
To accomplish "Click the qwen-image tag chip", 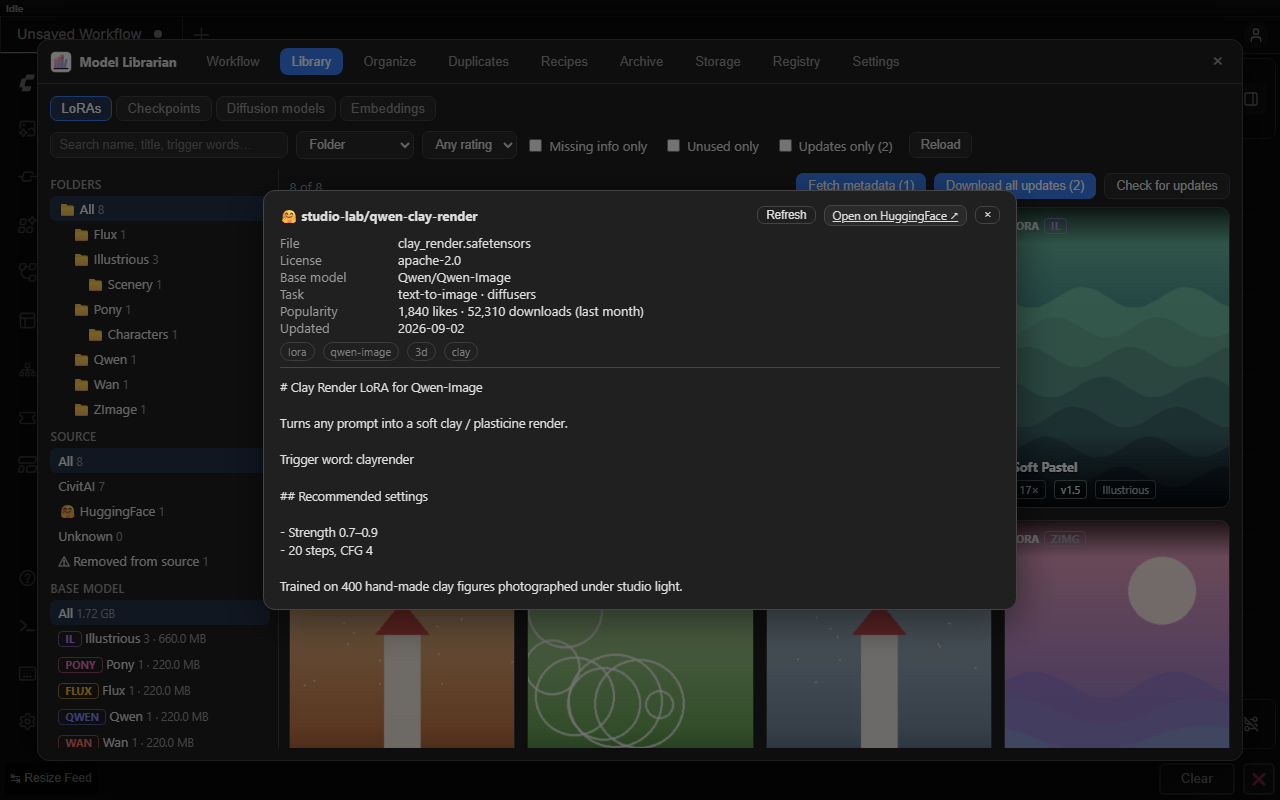I will tap(361, 352).
